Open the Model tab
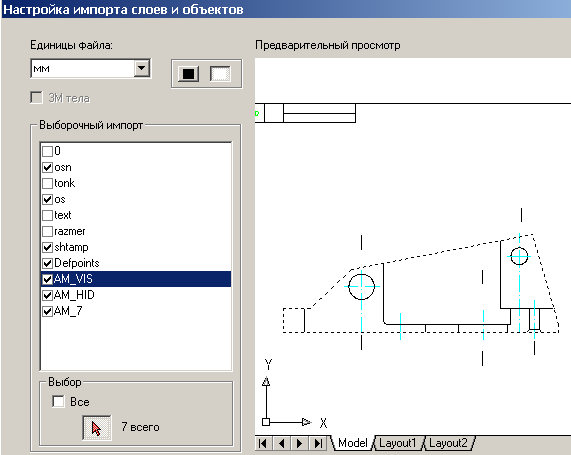Image resolution: width=571 pixels, height=455 pixels. tap(353, 443)
